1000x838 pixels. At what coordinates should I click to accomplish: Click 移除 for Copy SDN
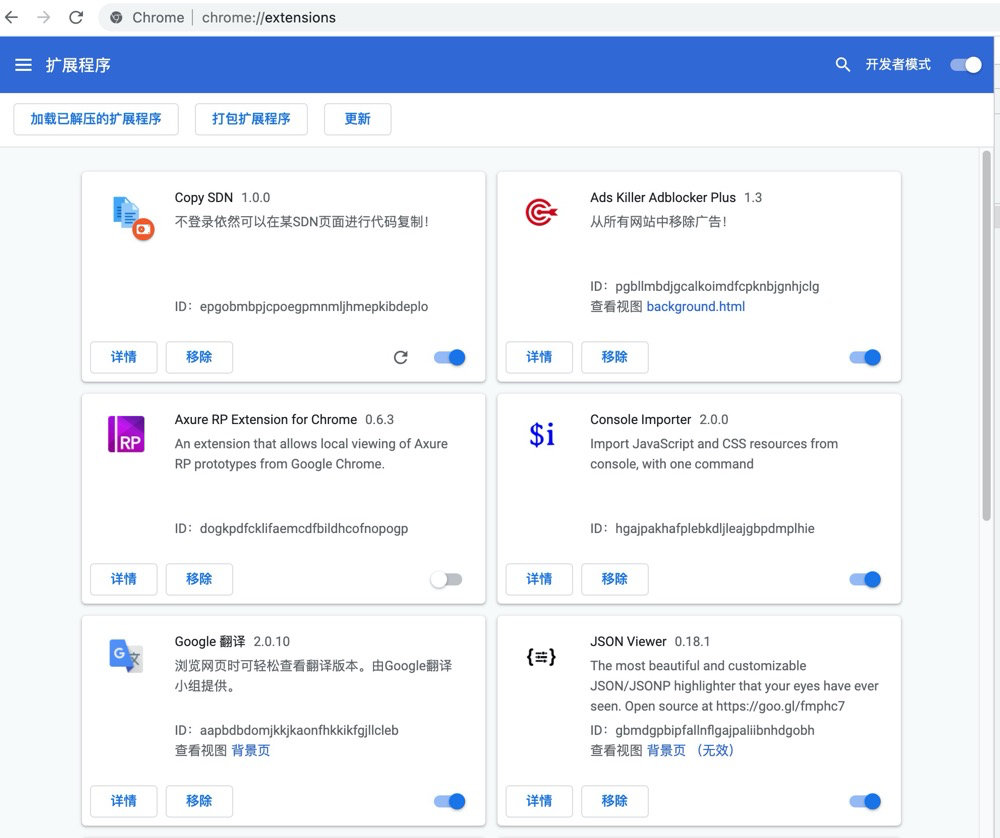(199, 357)
